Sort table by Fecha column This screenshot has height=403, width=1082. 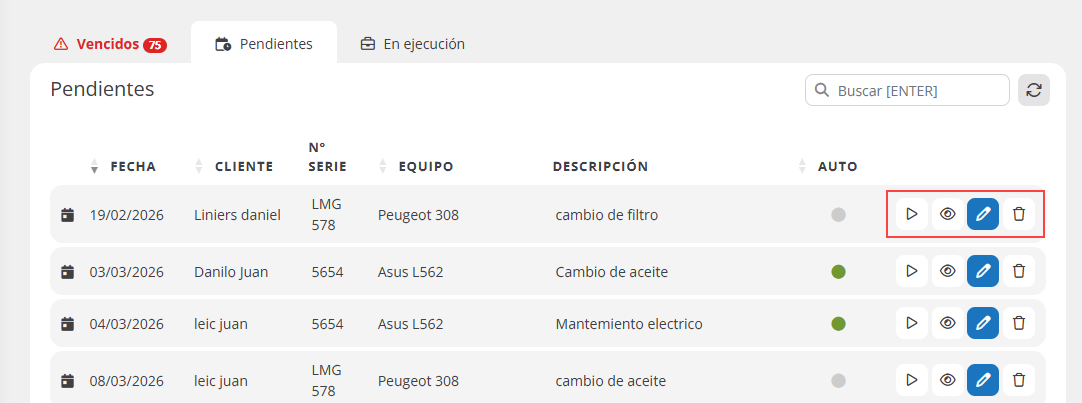[x=132, y=166]
